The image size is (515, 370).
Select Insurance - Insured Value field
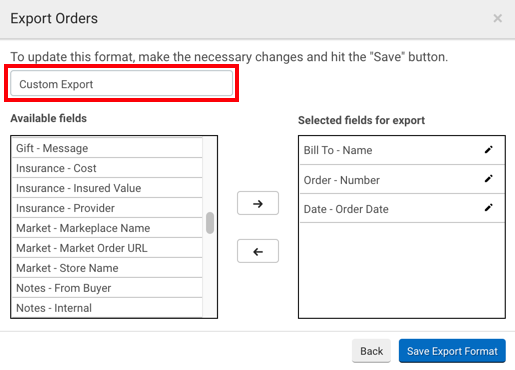click(x=107, y=188)
